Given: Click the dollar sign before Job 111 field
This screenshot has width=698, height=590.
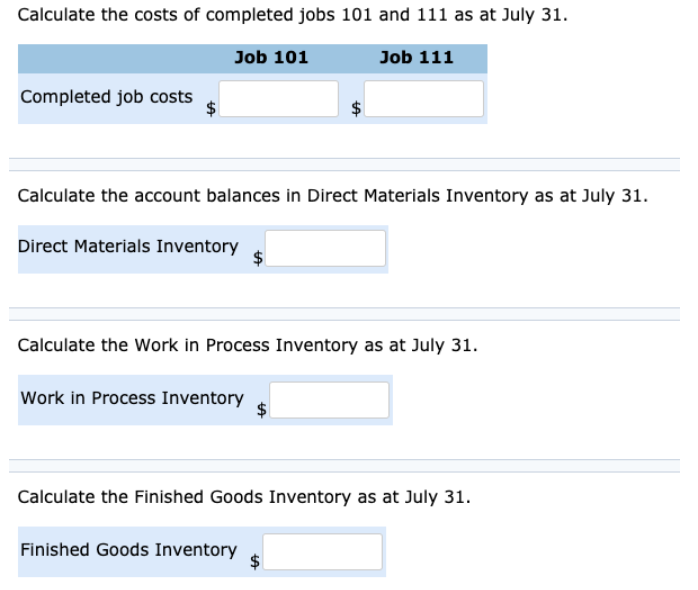Looking at the screenshot, I should pyautogui.click(x=356, y=108).
